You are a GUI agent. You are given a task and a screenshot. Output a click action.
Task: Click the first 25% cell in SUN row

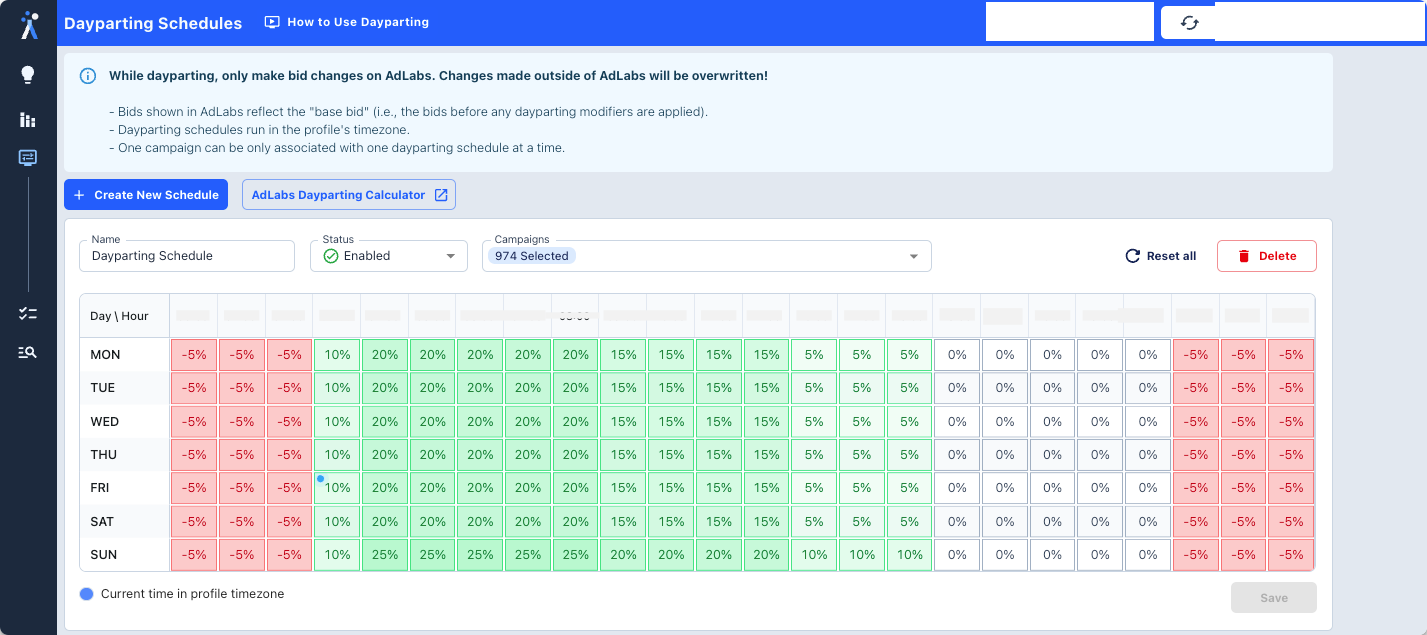(x=385, y=555)
